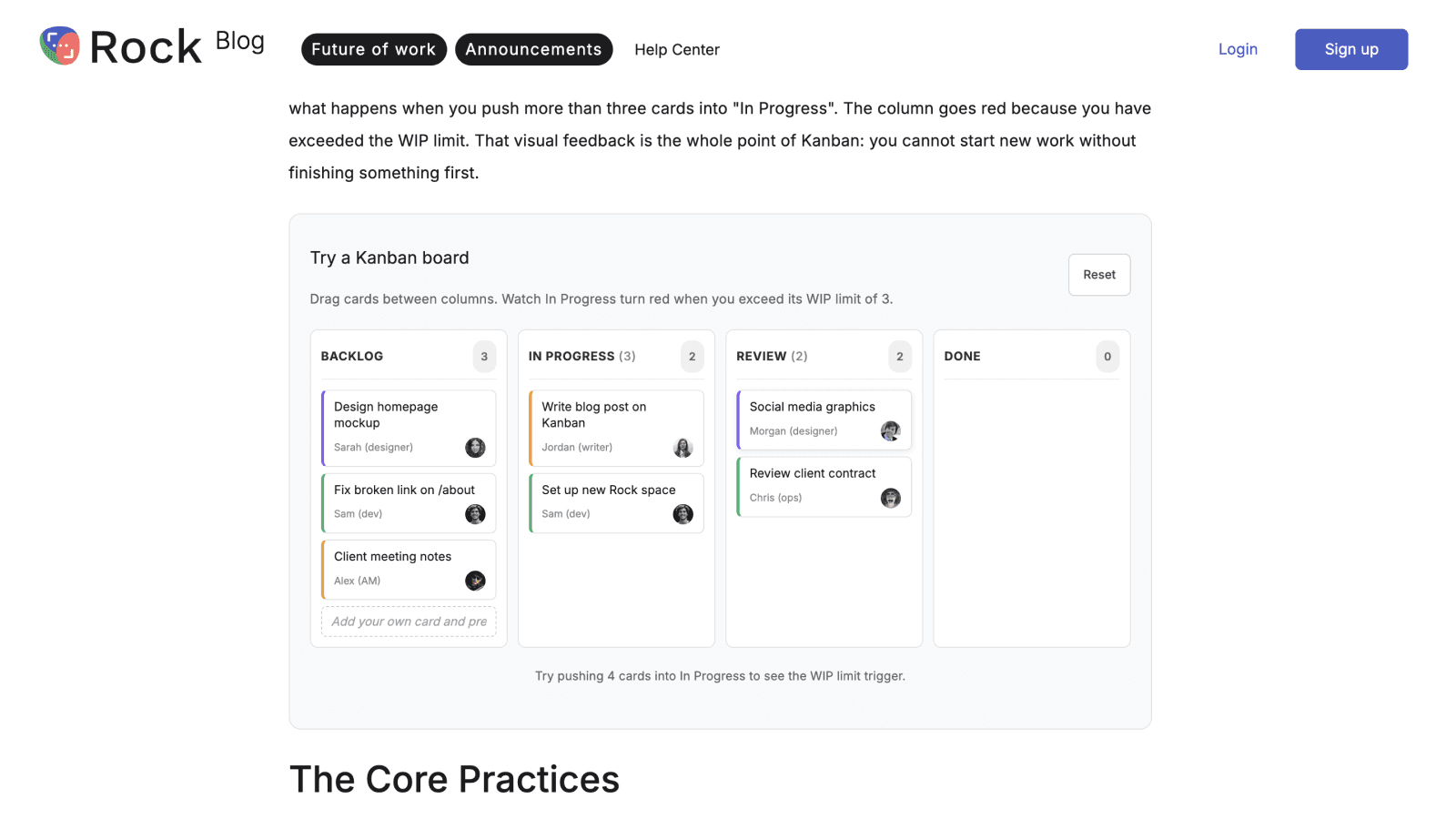Click the Rock logo icon
Viewport: 1456px width, 819px height.
[x=60, y=45]
